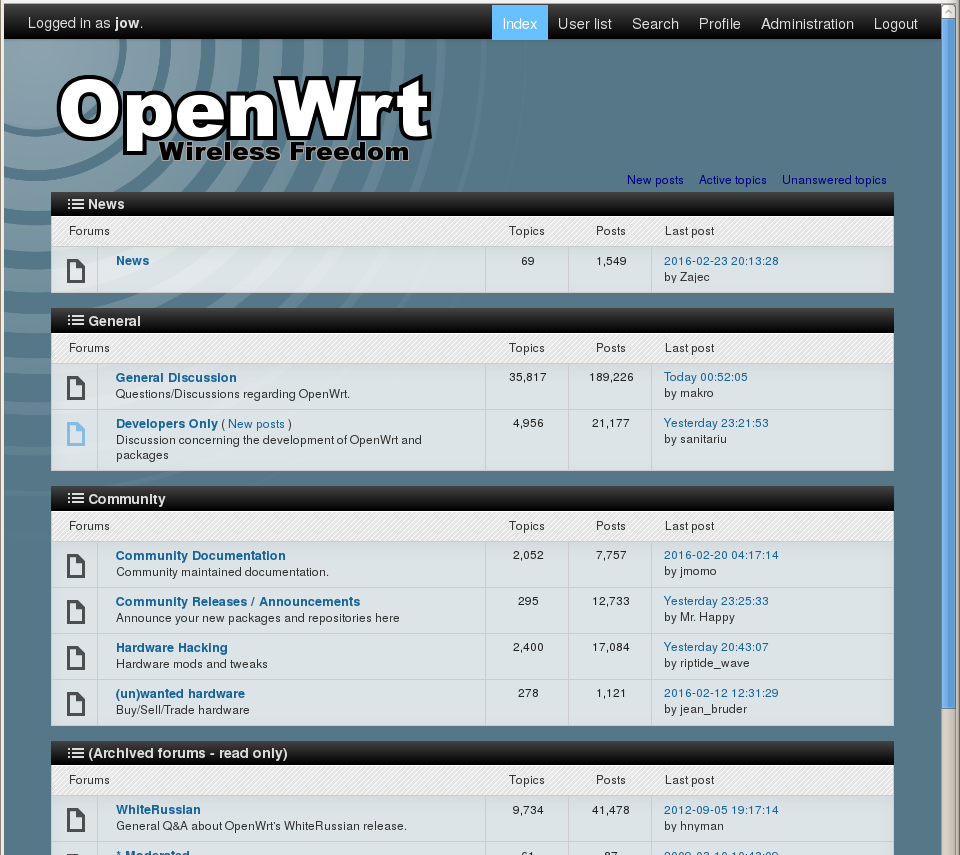Click the list icon beside Archived forums header
The height and width of the screenshot is (855, 960).
[76, 753]
